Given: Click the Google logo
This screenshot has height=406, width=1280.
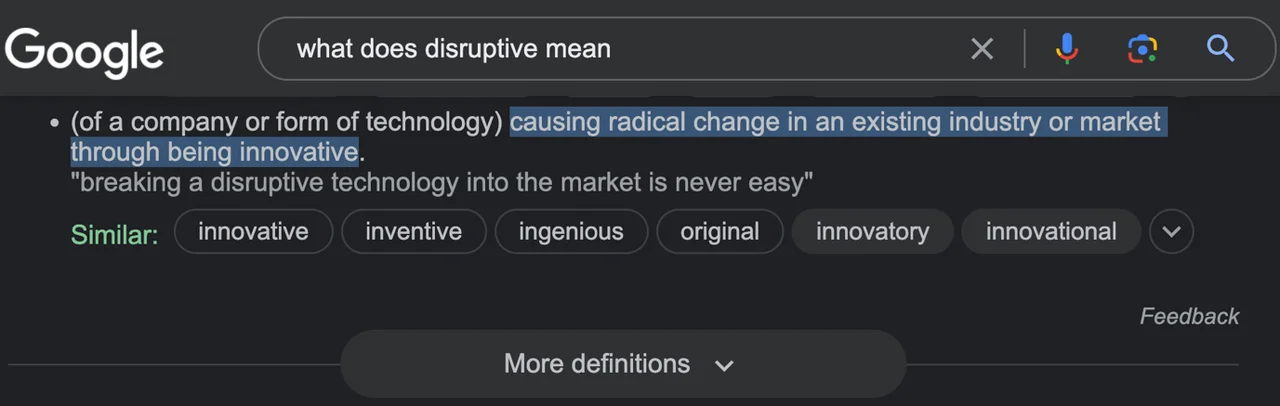Looking at the screenshot, I should [84, 50].
